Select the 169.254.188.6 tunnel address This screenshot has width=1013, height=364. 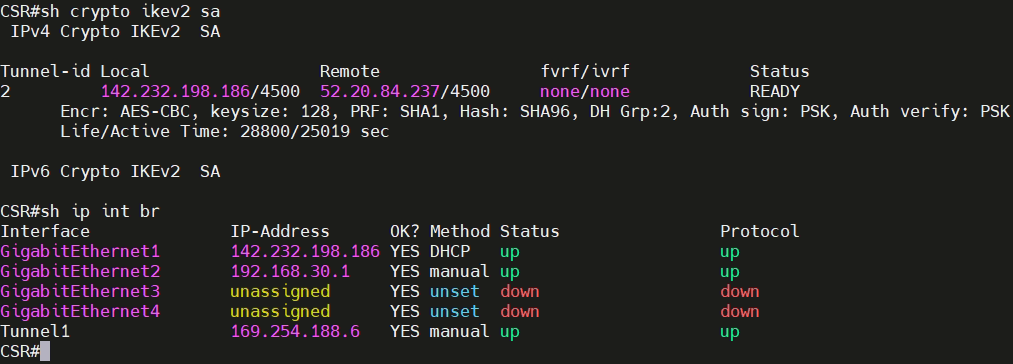coord(295,332)
